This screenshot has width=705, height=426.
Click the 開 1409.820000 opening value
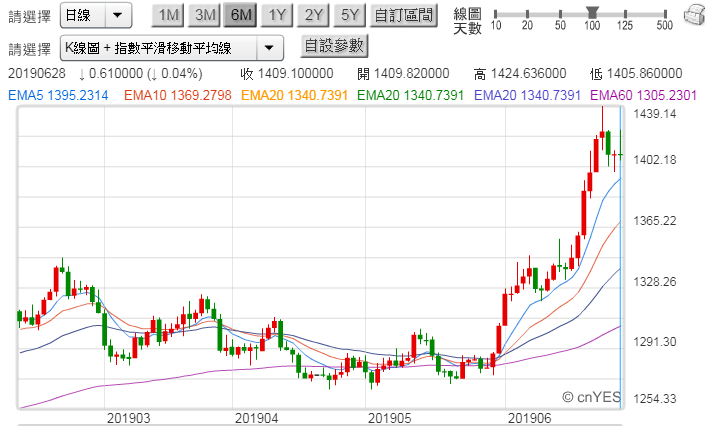tap(403, 73)
